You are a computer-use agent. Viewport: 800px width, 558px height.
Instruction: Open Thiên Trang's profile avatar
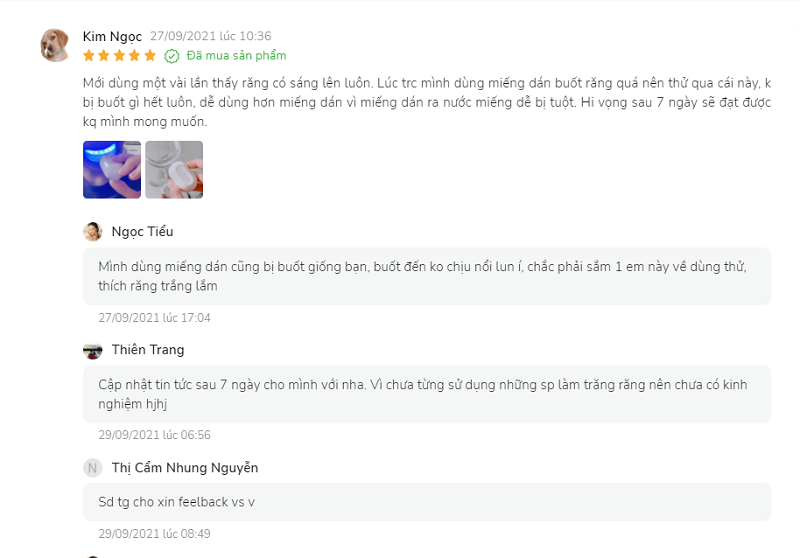pyautogui.click(x=93, y=350)
